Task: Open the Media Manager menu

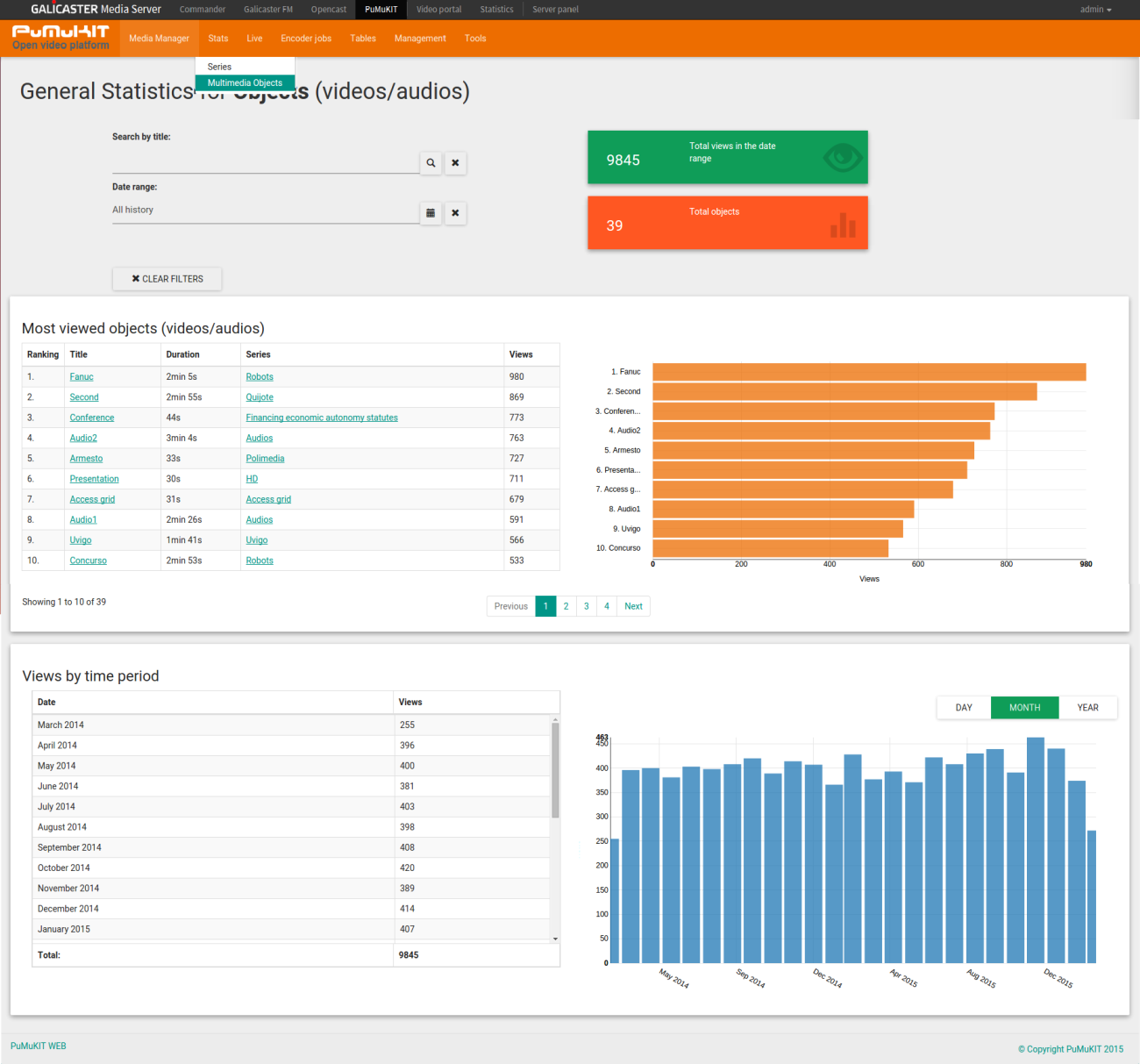Action: click(x=159, y=39)
